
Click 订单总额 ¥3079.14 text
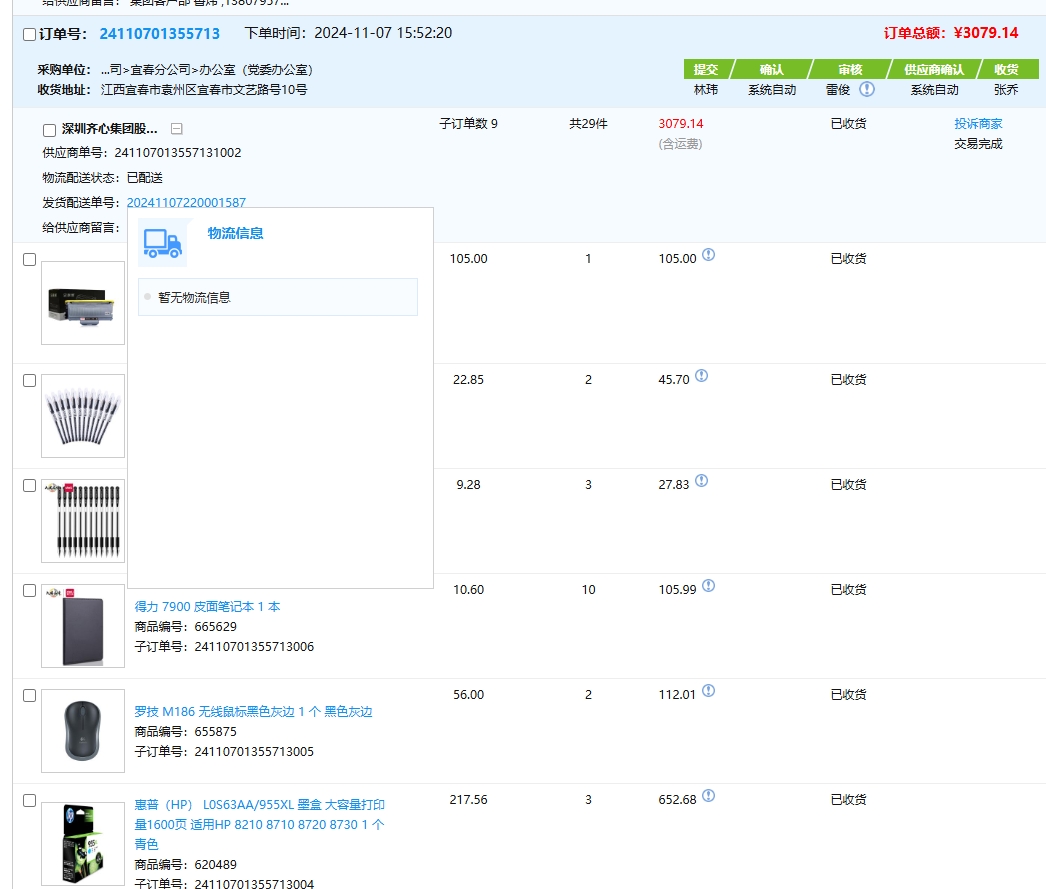coord(951,33)
